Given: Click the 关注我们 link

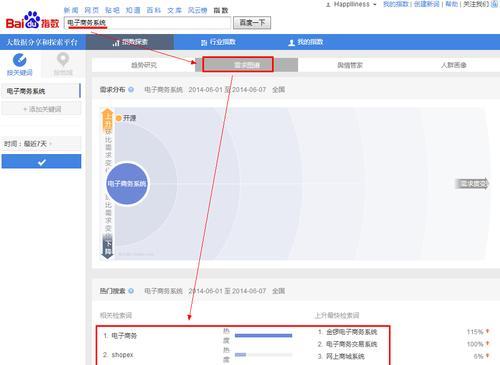Looking at the screenshot, I should click(x=476, y=4).
